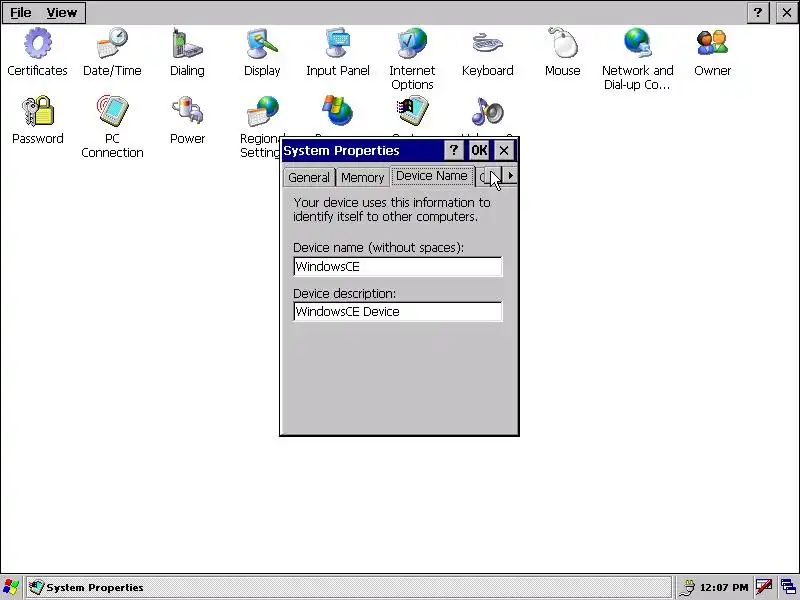This screenshot has width=800, height=600.
Task: Click OK in System Properties dialog
Action: [479, 151]
